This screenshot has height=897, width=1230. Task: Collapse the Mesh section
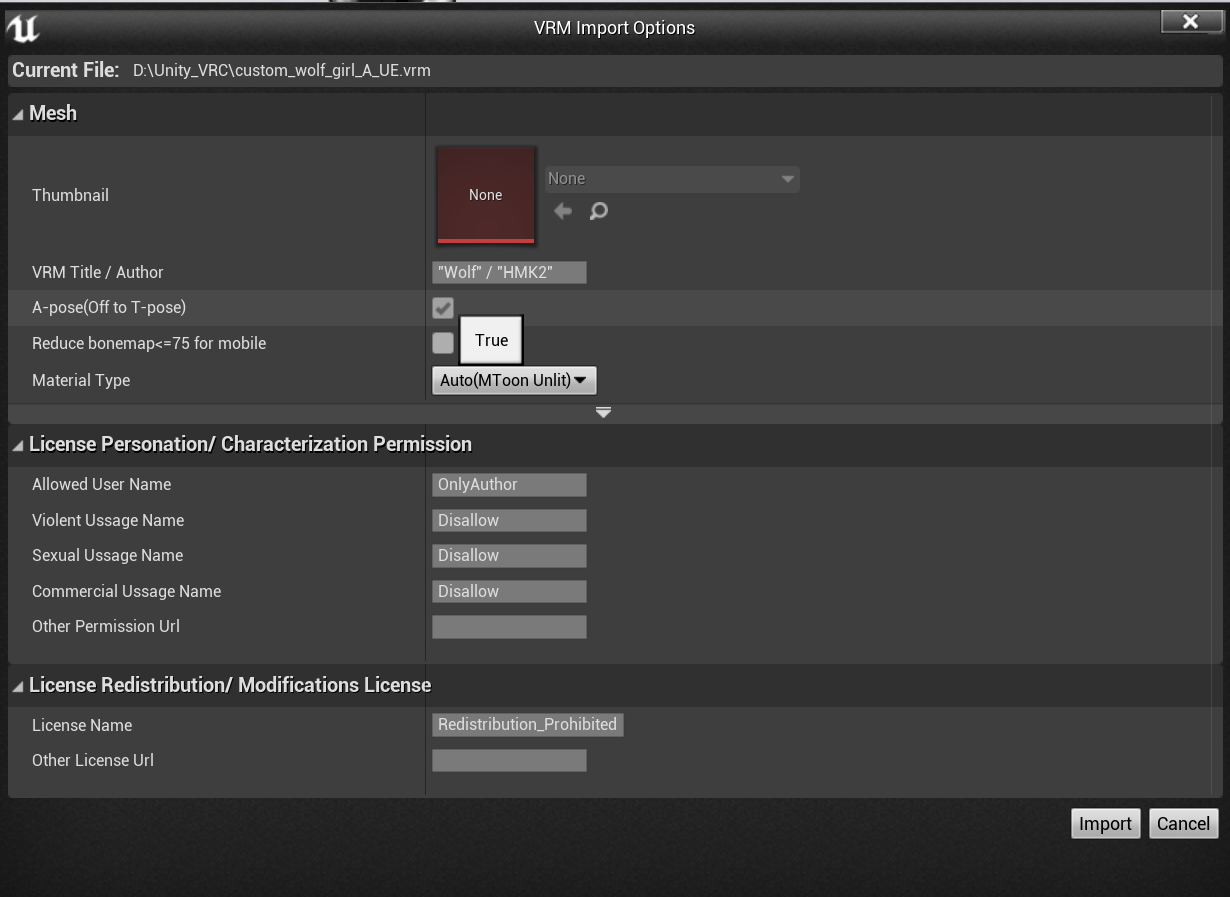pyautogui.click(x=18, y=114)
